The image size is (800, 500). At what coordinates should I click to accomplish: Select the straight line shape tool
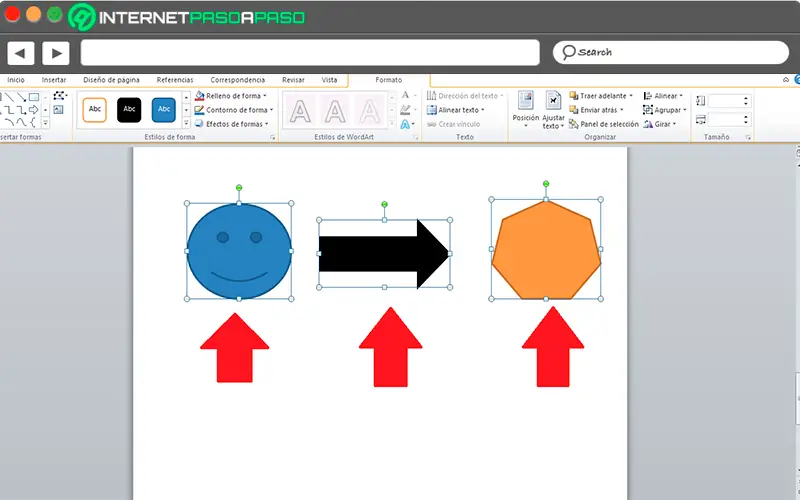tap(9, 97)
